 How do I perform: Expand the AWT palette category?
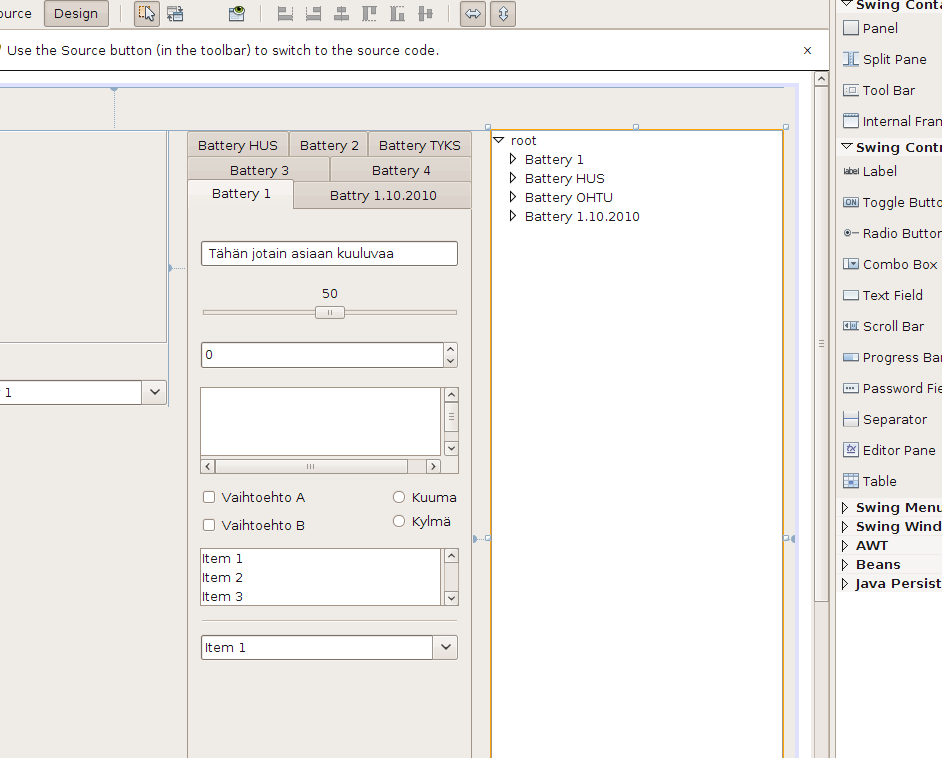pyautogui.click(x=845, y=545)
